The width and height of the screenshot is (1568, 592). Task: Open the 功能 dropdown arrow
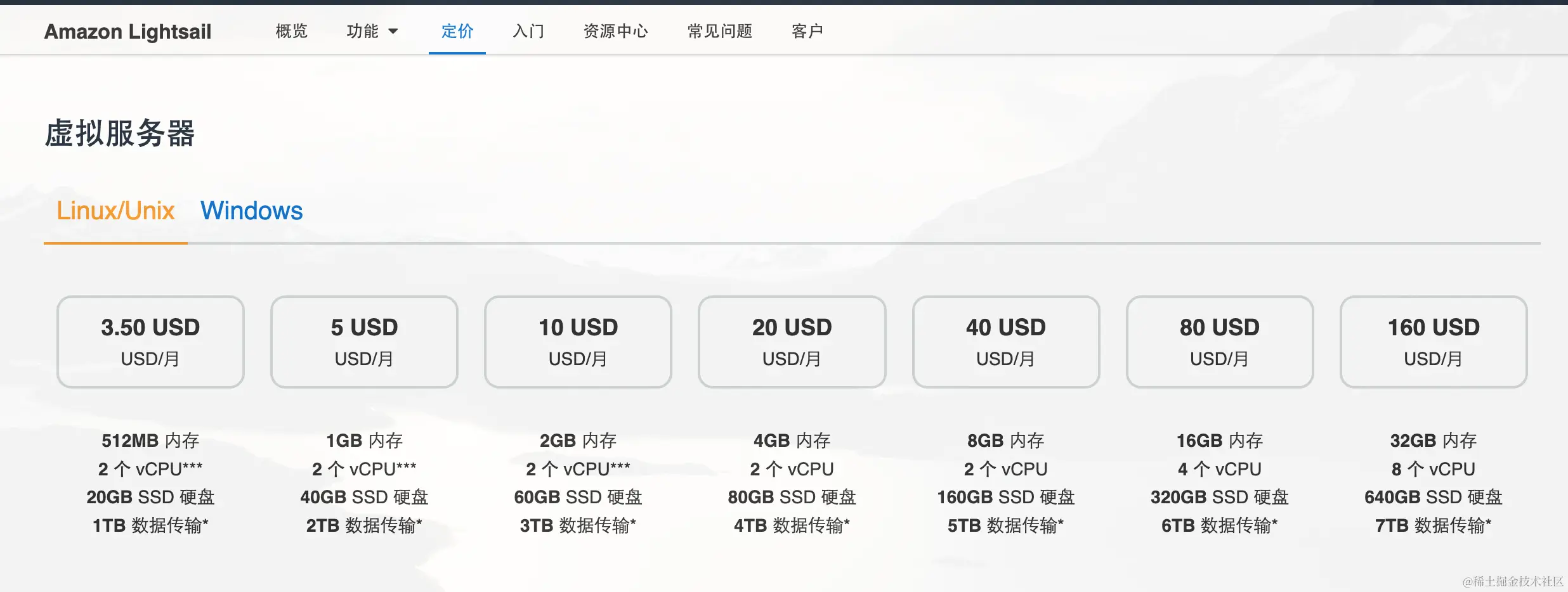click(x=393, y=31)
